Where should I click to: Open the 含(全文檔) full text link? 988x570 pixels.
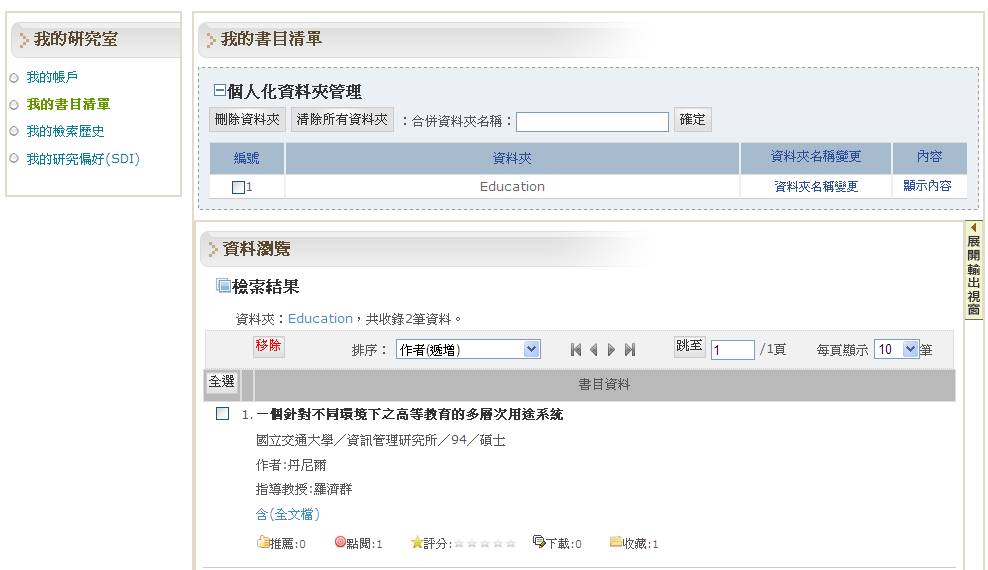coord(288,514)
